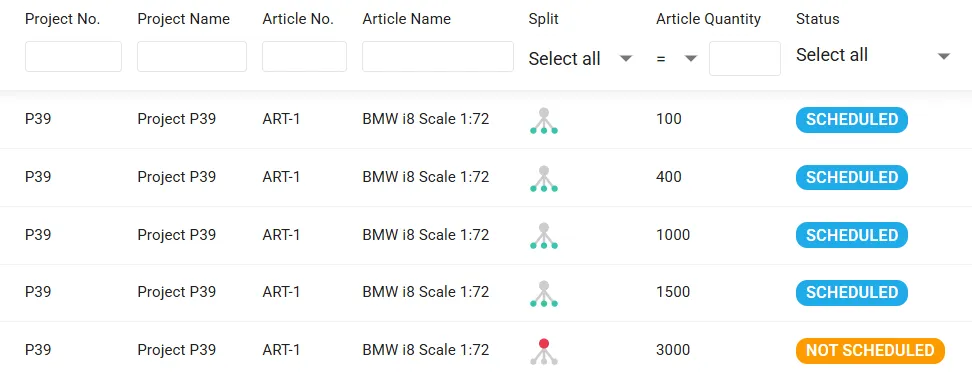Click the split icon in the quantity 400 row
Viewport: 972px width, 376px height.
pyautogui.click(x=544, y=178)
